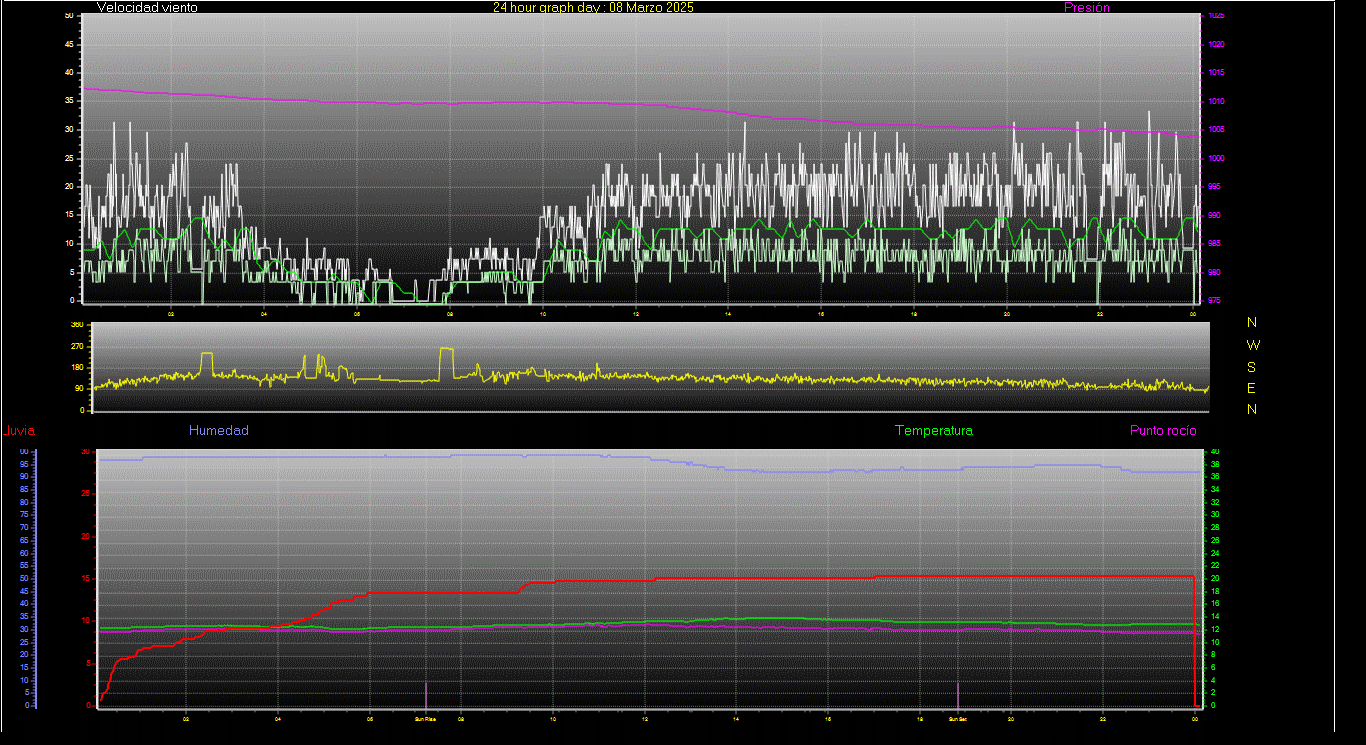Click the 40 value on green temperature axis

1215,452
